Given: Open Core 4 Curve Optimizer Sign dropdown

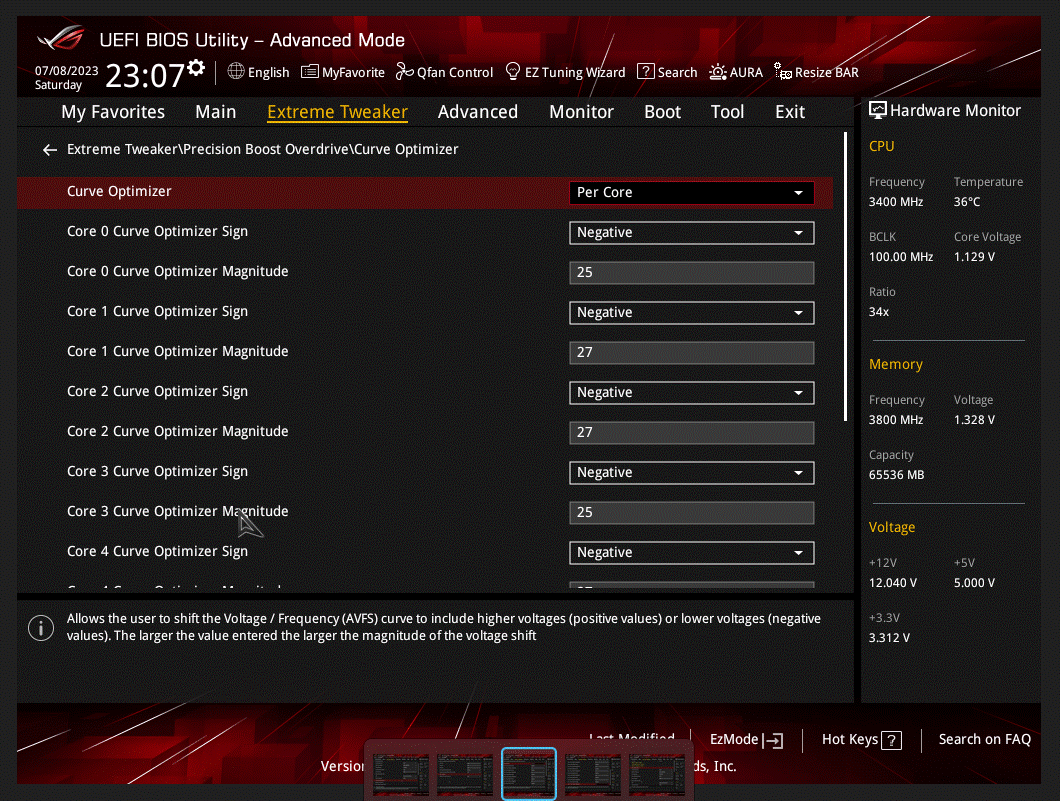Looking at the screenshot, I should click(691, 553).
